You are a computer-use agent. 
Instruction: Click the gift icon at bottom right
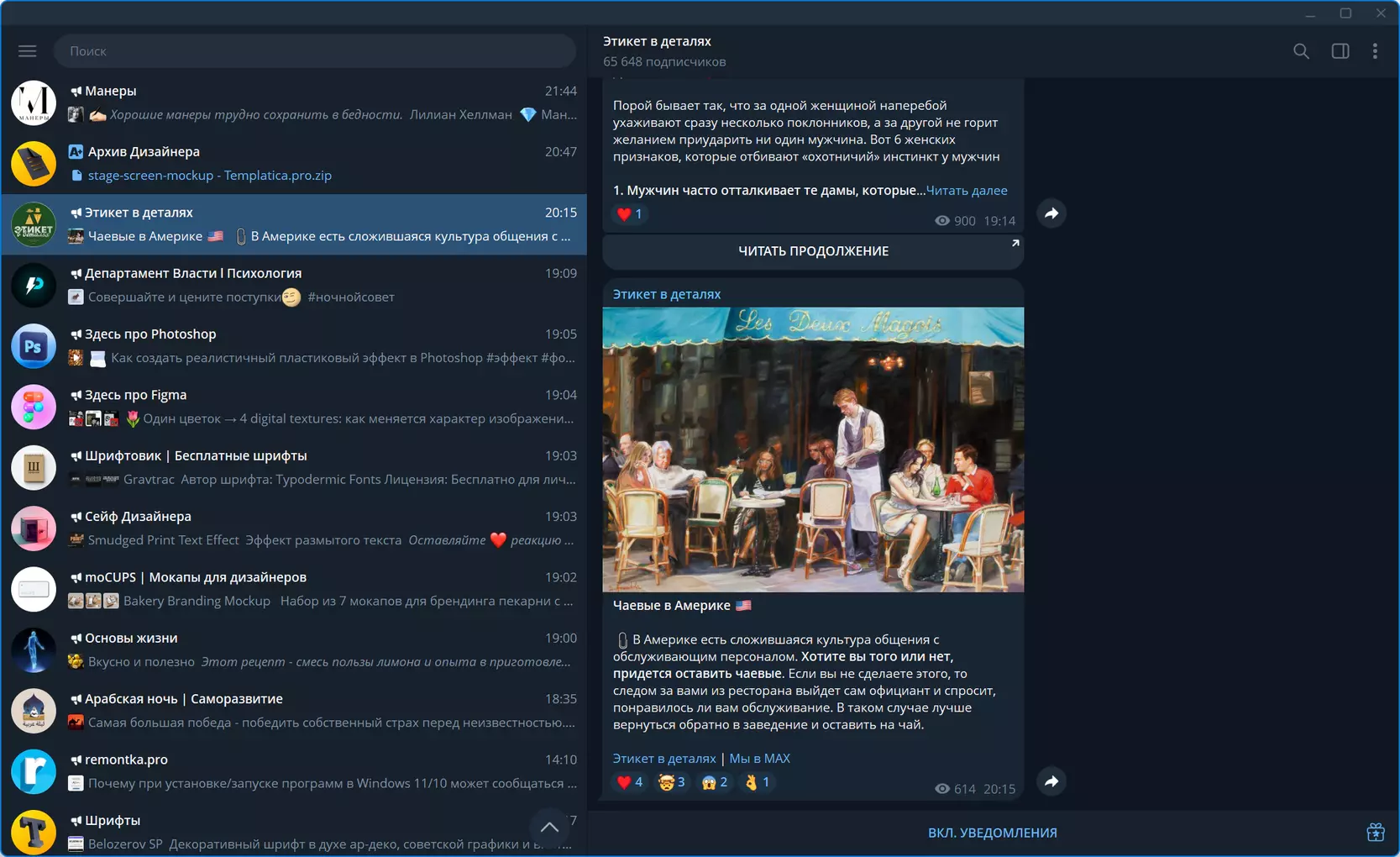point(1376,832)
